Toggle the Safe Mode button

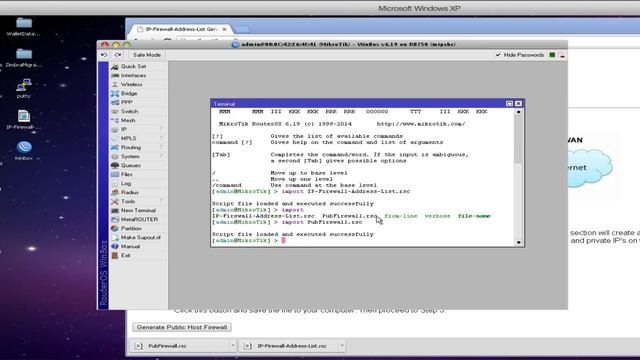[147, 55]
